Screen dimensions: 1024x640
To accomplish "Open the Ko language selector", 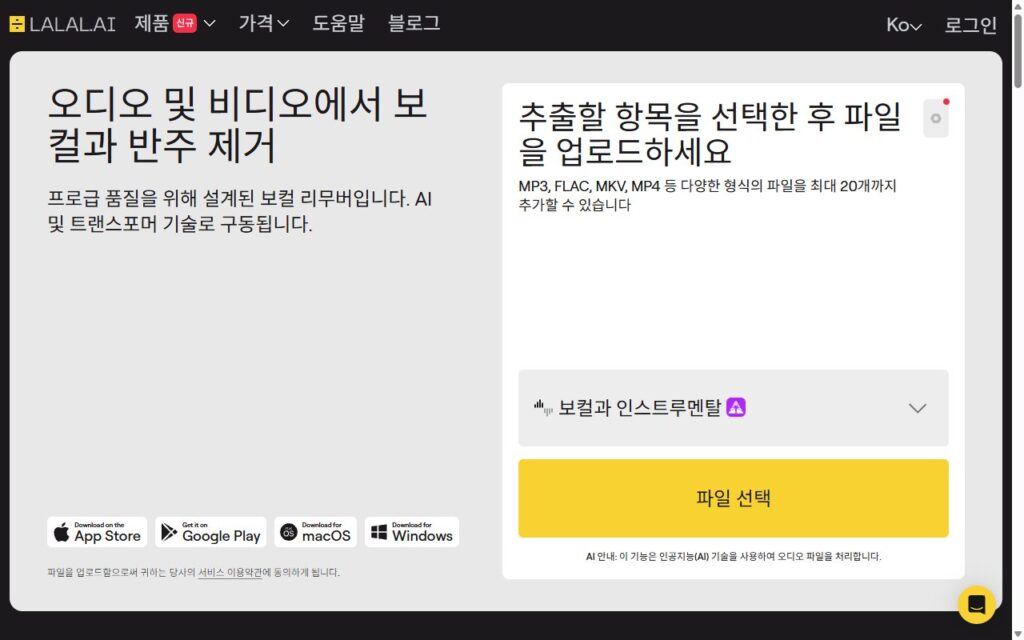I will [x=904, y=25].
